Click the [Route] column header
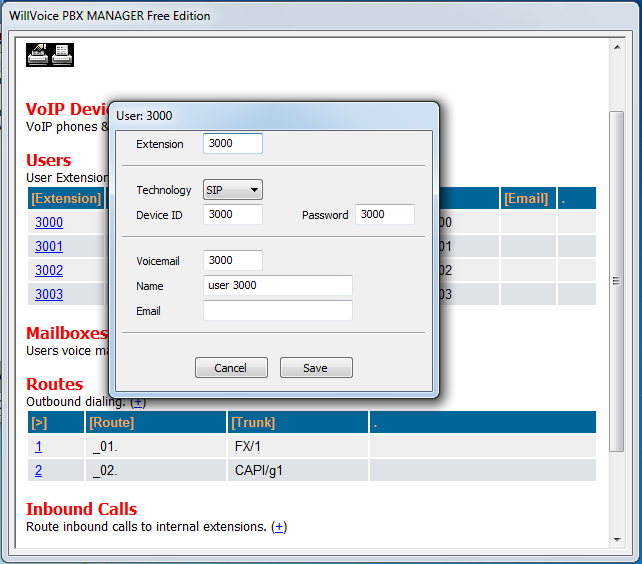 [156, 422]
